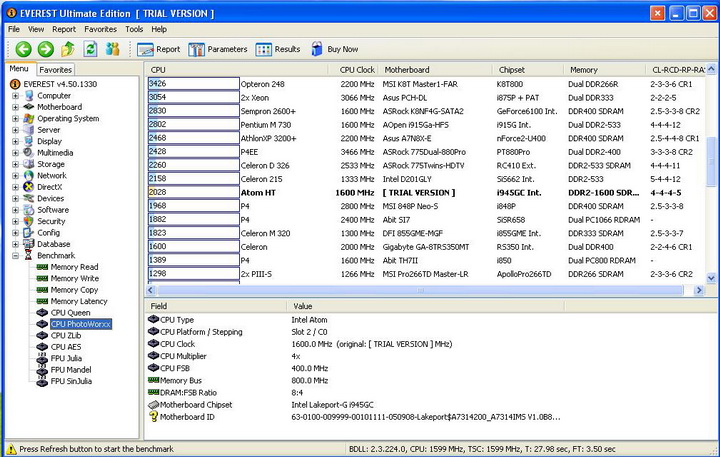Select the Benchmark hourglass icon
This screenshot has width=720, height=457.
click(28, 255)
